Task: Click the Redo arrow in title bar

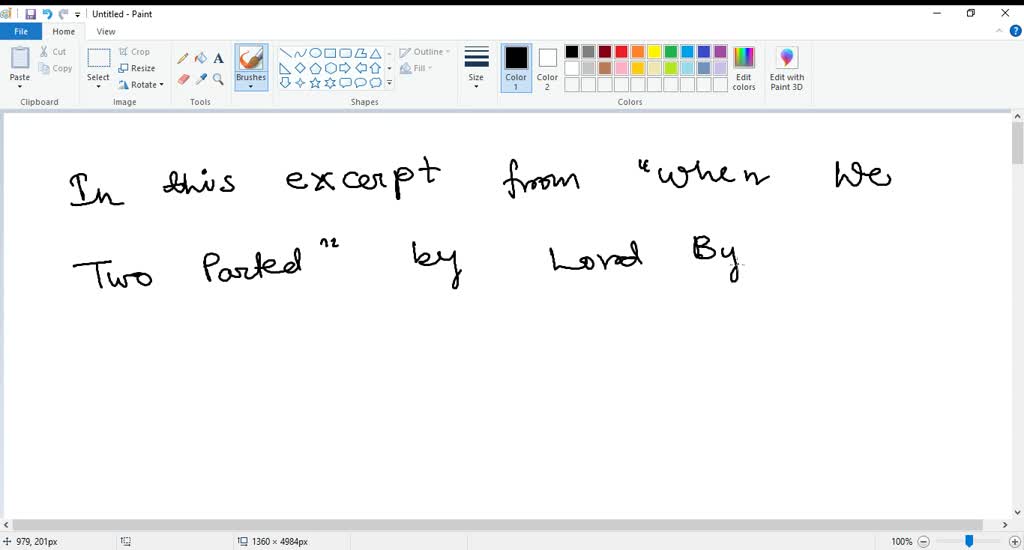Action: [63, 14]
